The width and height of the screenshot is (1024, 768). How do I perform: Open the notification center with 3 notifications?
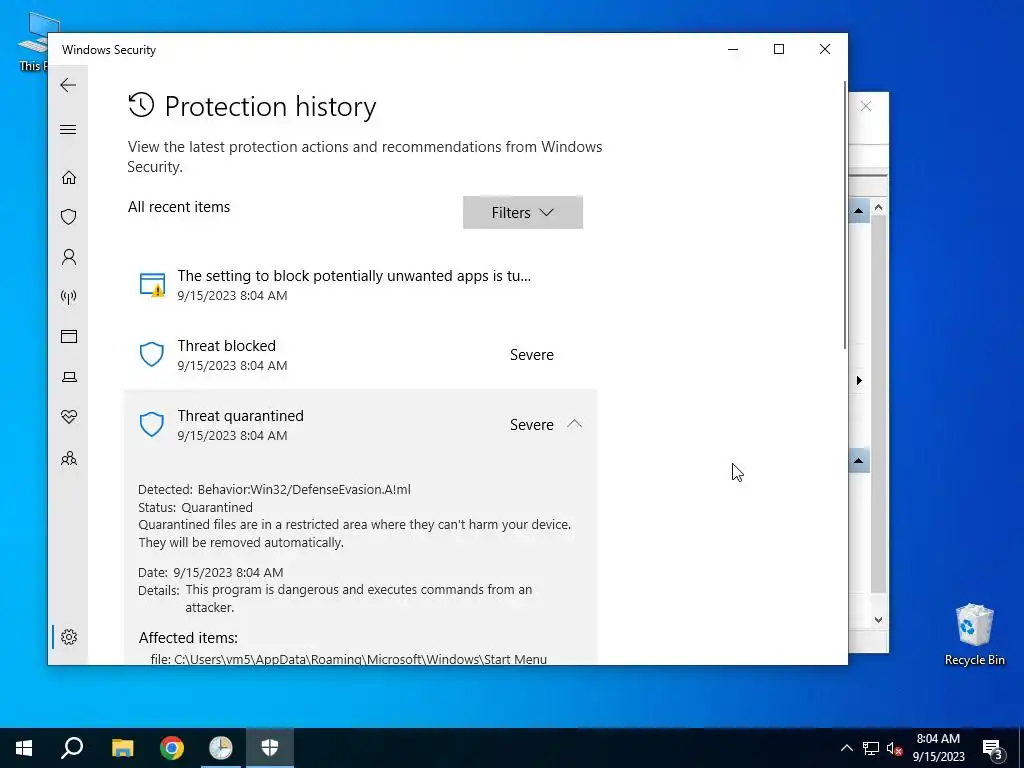pyautogui.click(x=993, y=748)
